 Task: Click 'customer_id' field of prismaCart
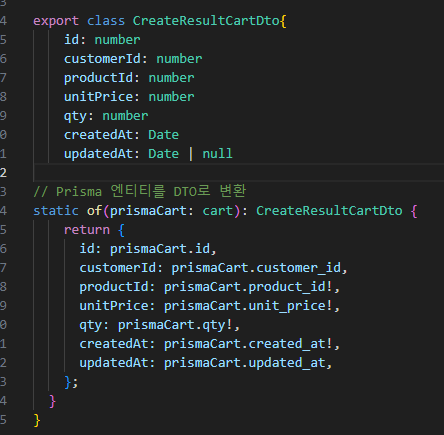299,268
